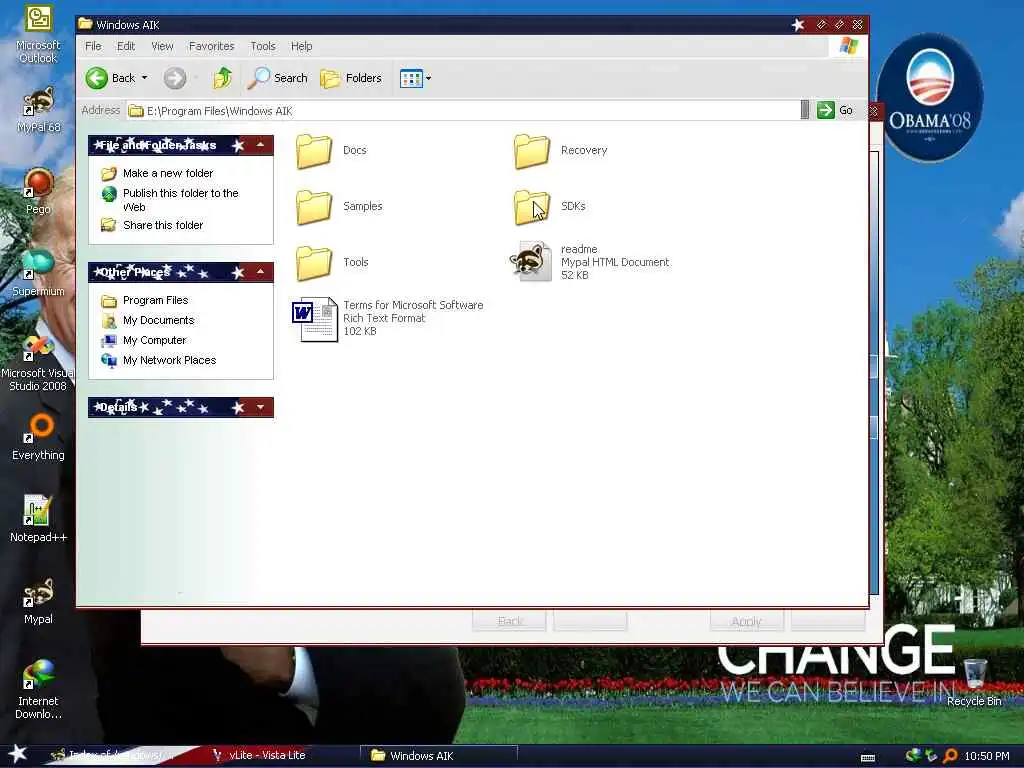This screenshot has width=1024, height=768.
Task: Click the keyboard icon in system tray
Action: [x=868, y=758]
